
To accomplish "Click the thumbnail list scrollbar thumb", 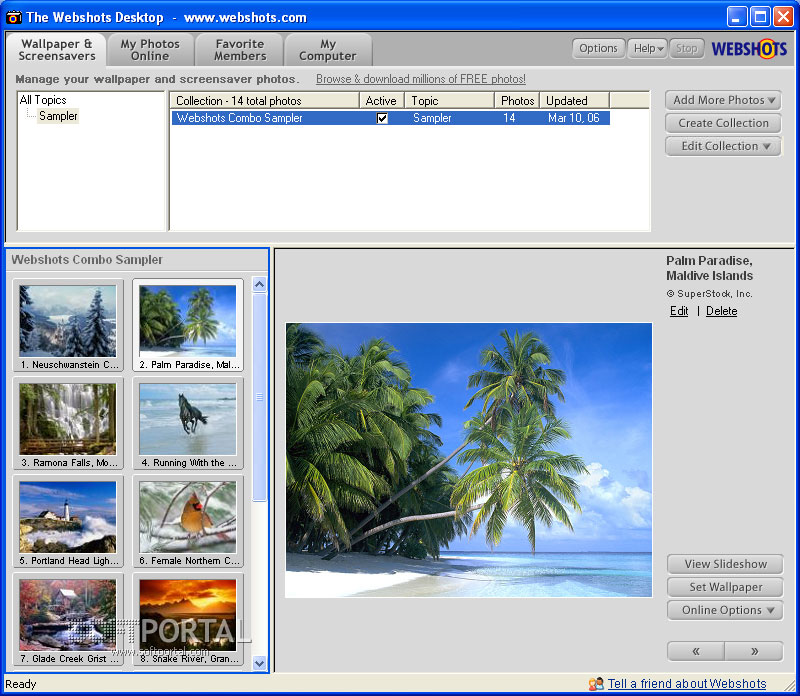I will (x=260, y=397).
